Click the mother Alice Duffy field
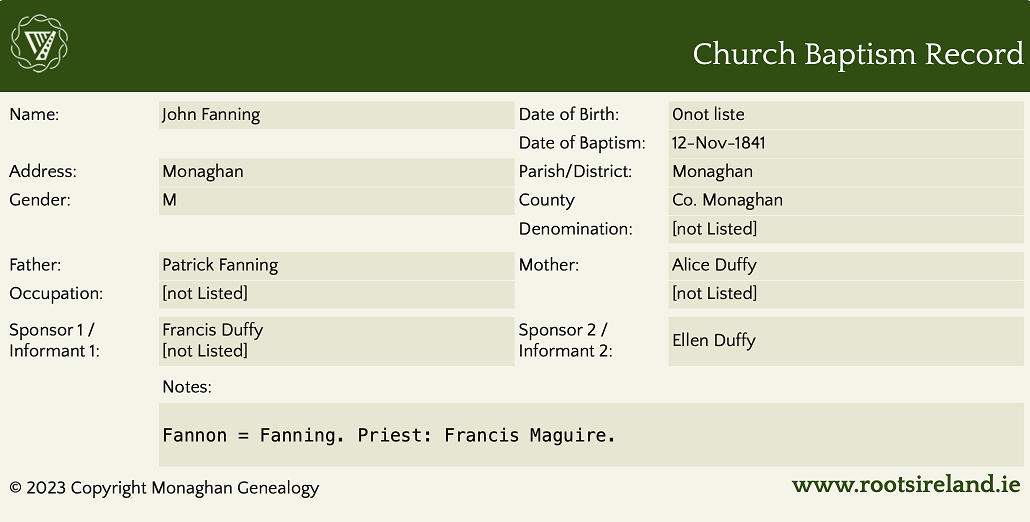Viewport: 1030px width, 522px height. (846, 265)
